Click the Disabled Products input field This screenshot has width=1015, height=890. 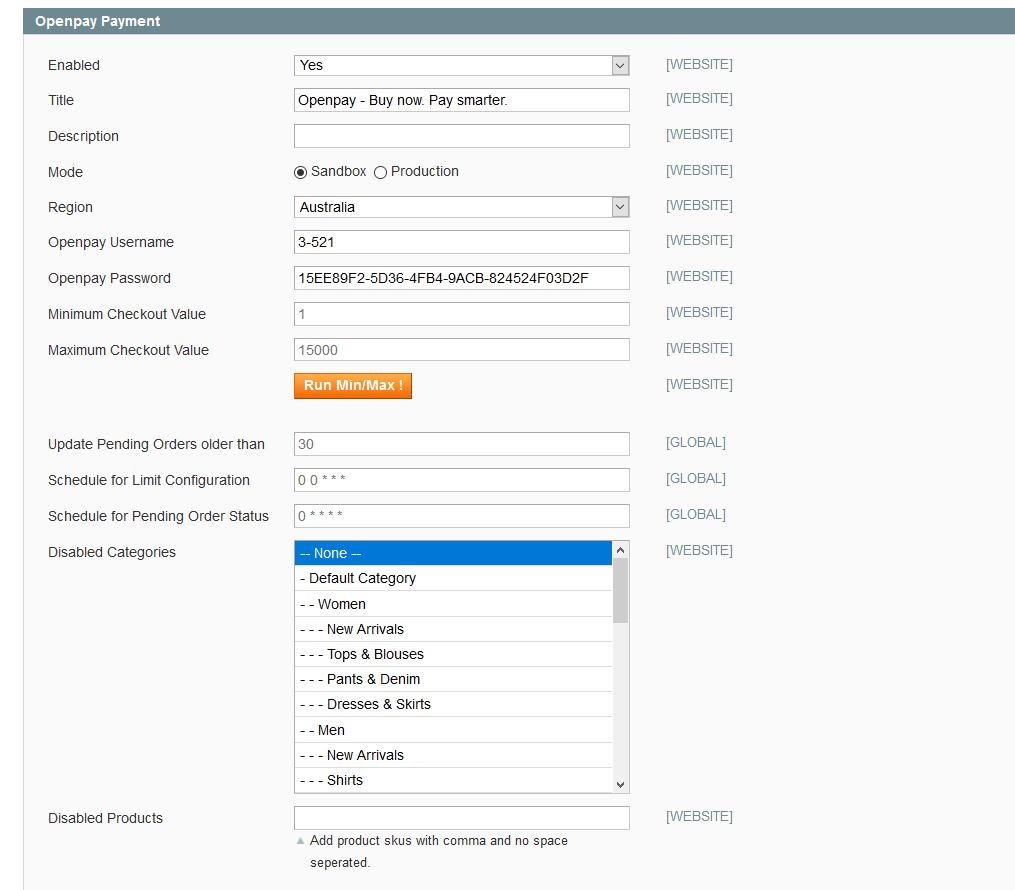(461, 818)
